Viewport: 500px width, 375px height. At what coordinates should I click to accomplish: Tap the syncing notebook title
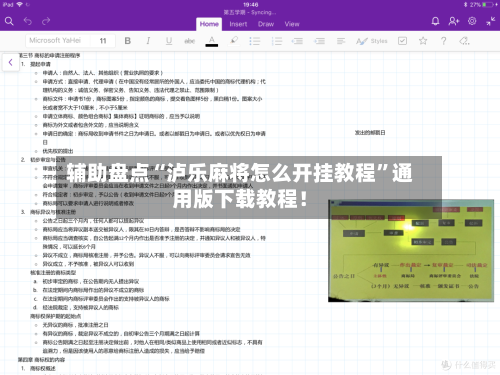(250, 12)
